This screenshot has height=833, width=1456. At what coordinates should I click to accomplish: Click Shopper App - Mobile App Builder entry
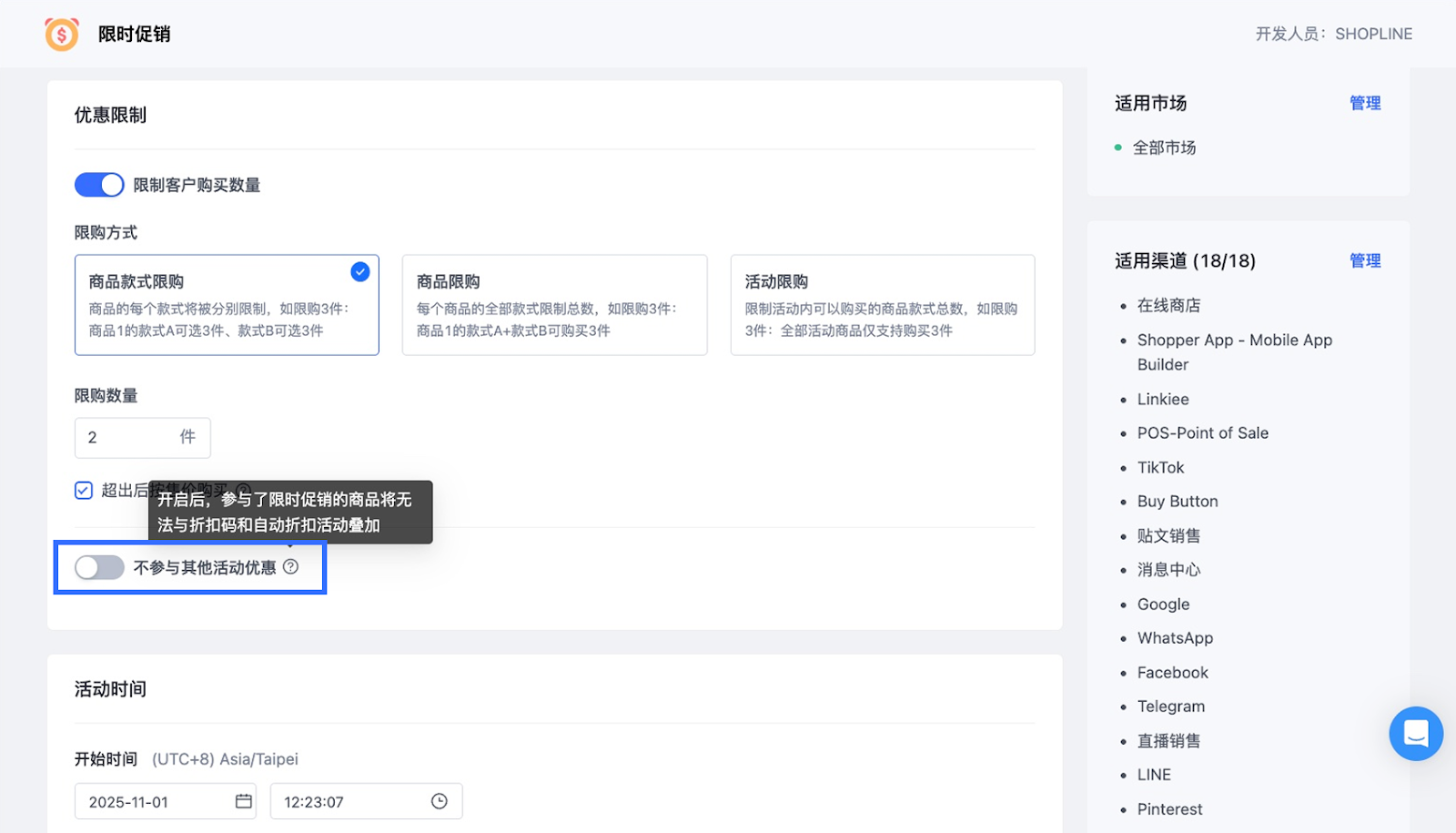1235,352
